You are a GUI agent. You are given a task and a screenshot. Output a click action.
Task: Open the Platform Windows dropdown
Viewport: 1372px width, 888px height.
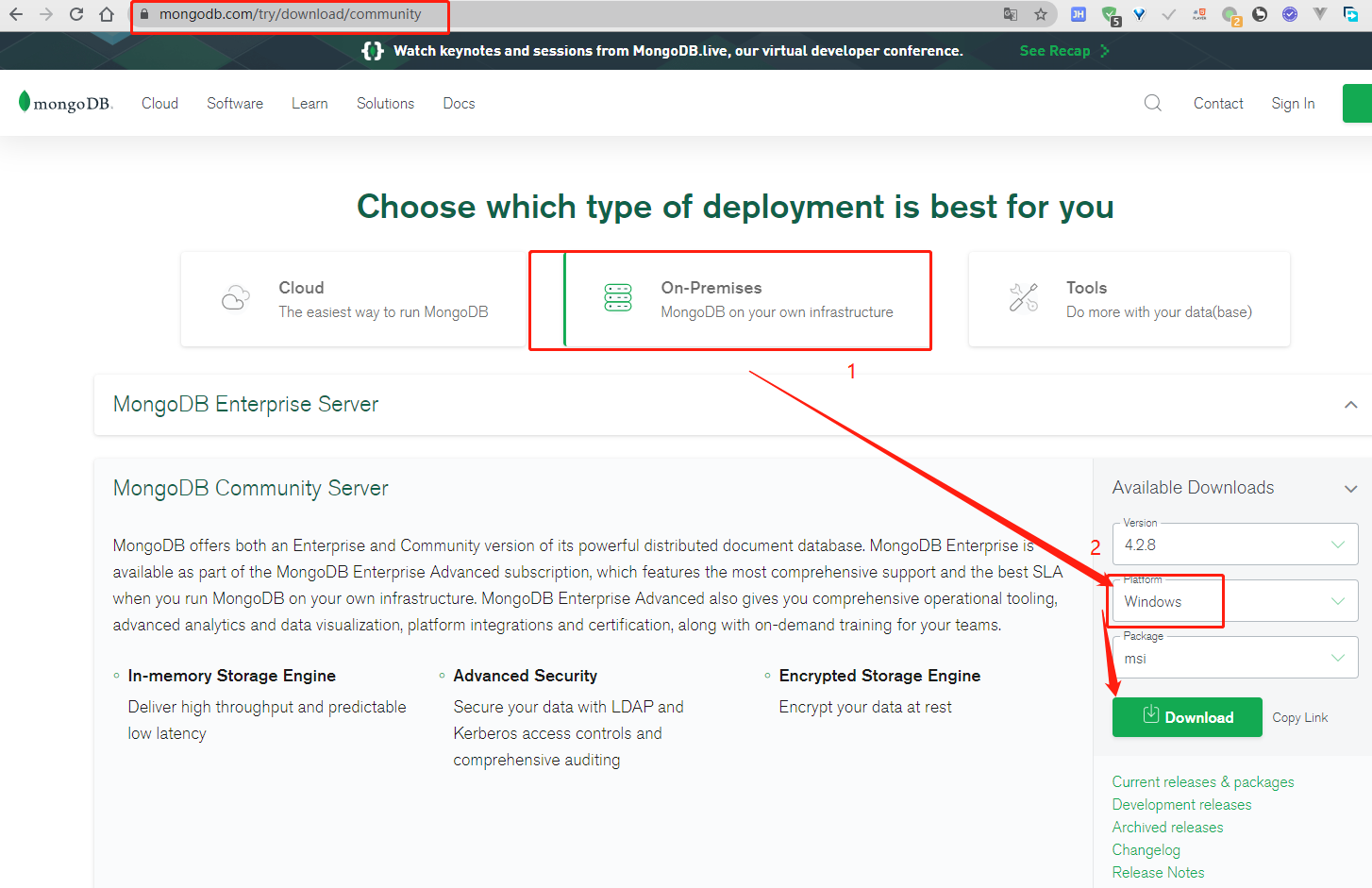click(x=1234, y=601)
